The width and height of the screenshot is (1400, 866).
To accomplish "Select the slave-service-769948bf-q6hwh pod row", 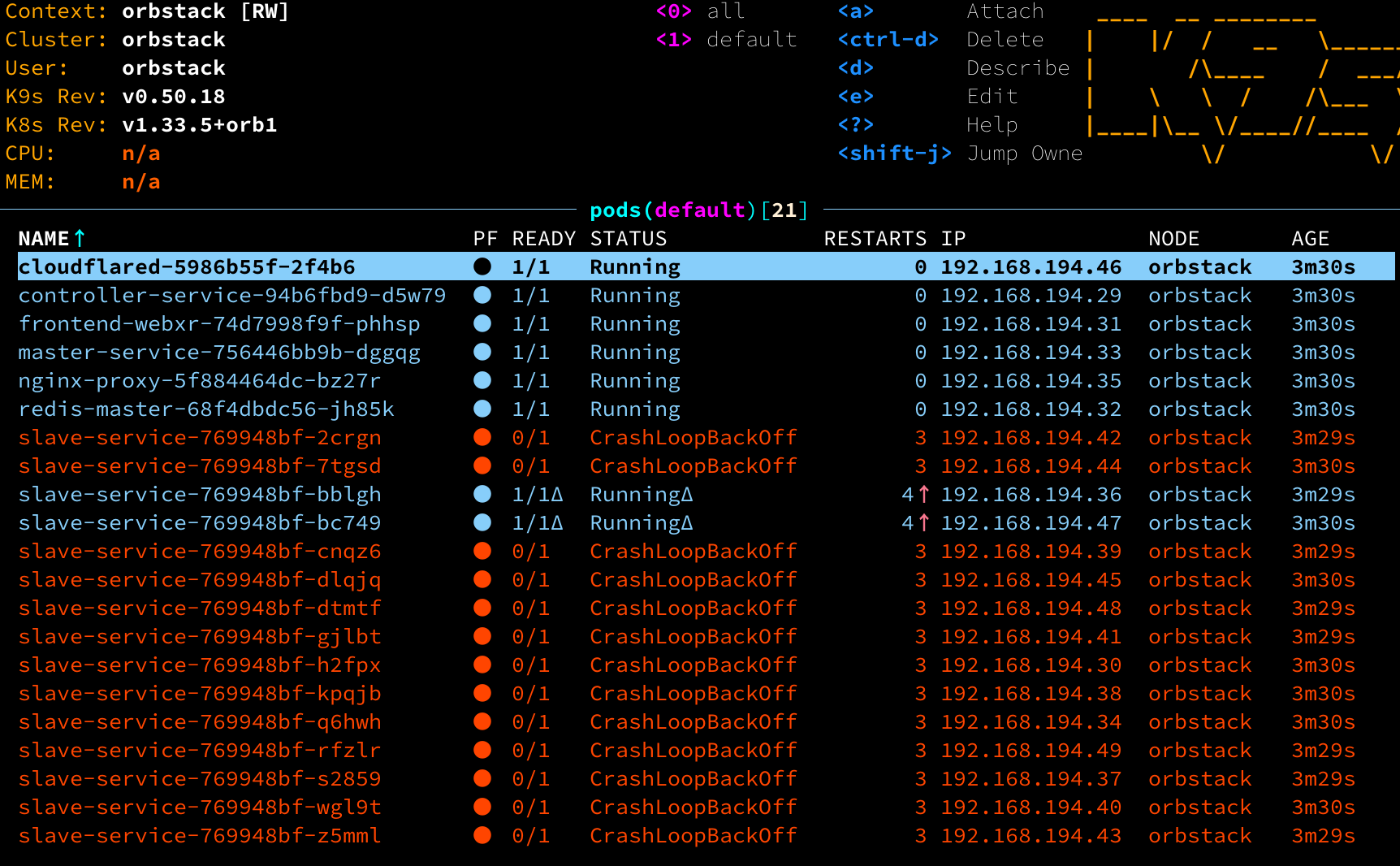I will tap(200, 722).
